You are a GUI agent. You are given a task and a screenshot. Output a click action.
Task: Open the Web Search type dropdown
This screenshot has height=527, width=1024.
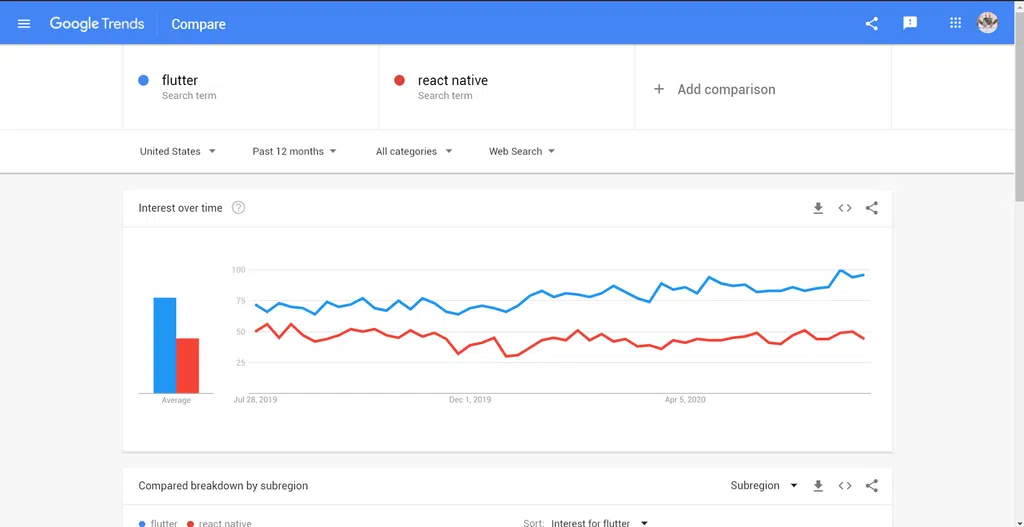[x=522, y=151]
